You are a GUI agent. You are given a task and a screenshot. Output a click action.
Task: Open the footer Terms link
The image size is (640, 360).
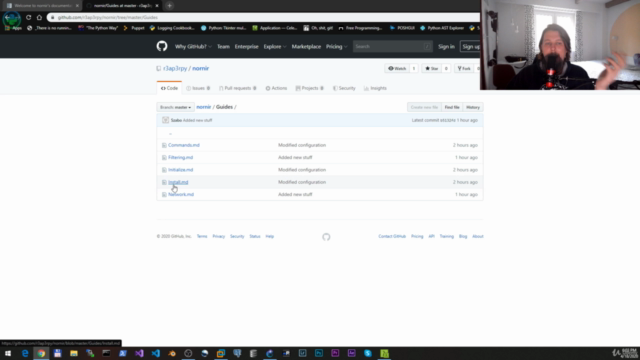point(202,236)
